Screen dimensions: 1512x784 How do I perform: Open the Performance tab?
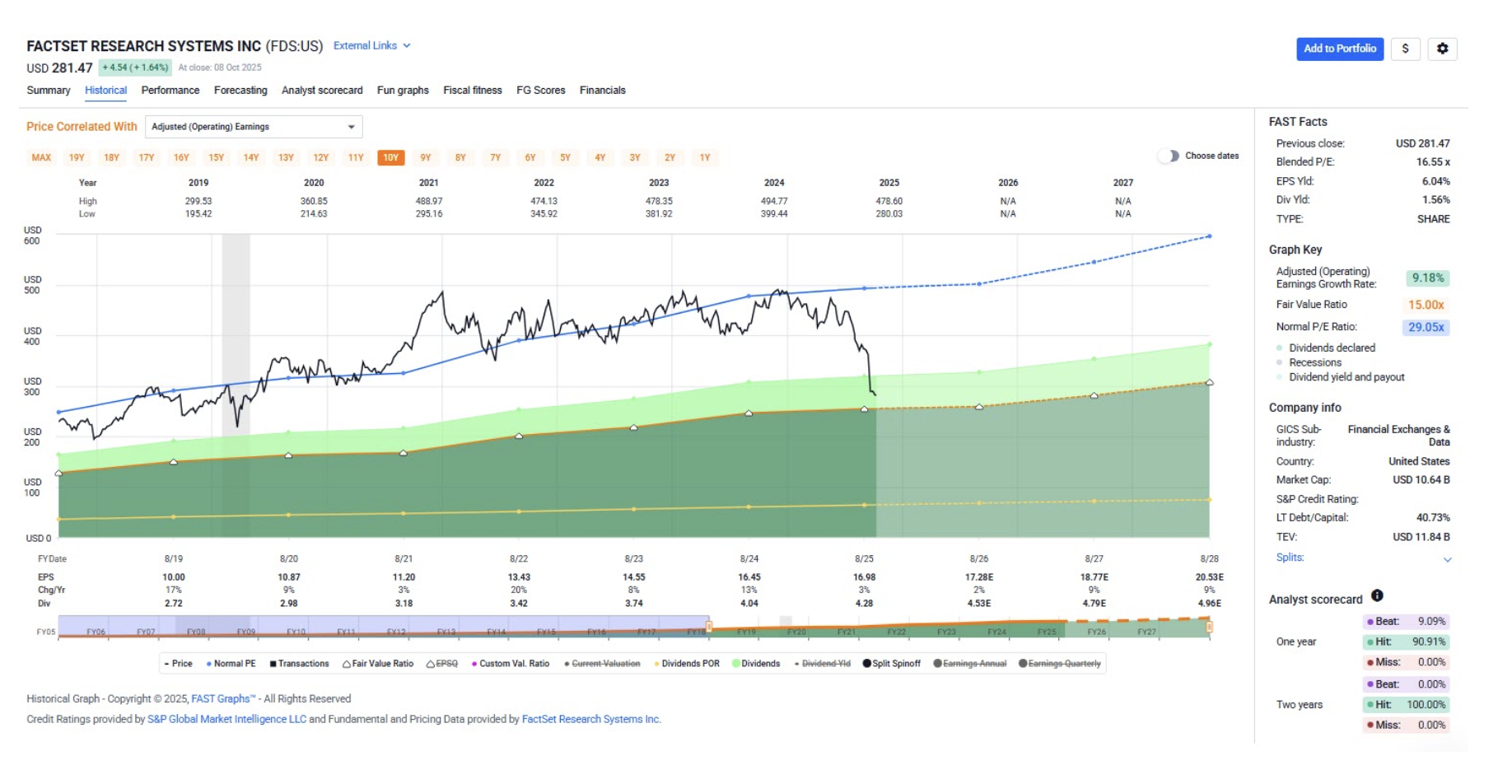[170, 91]
